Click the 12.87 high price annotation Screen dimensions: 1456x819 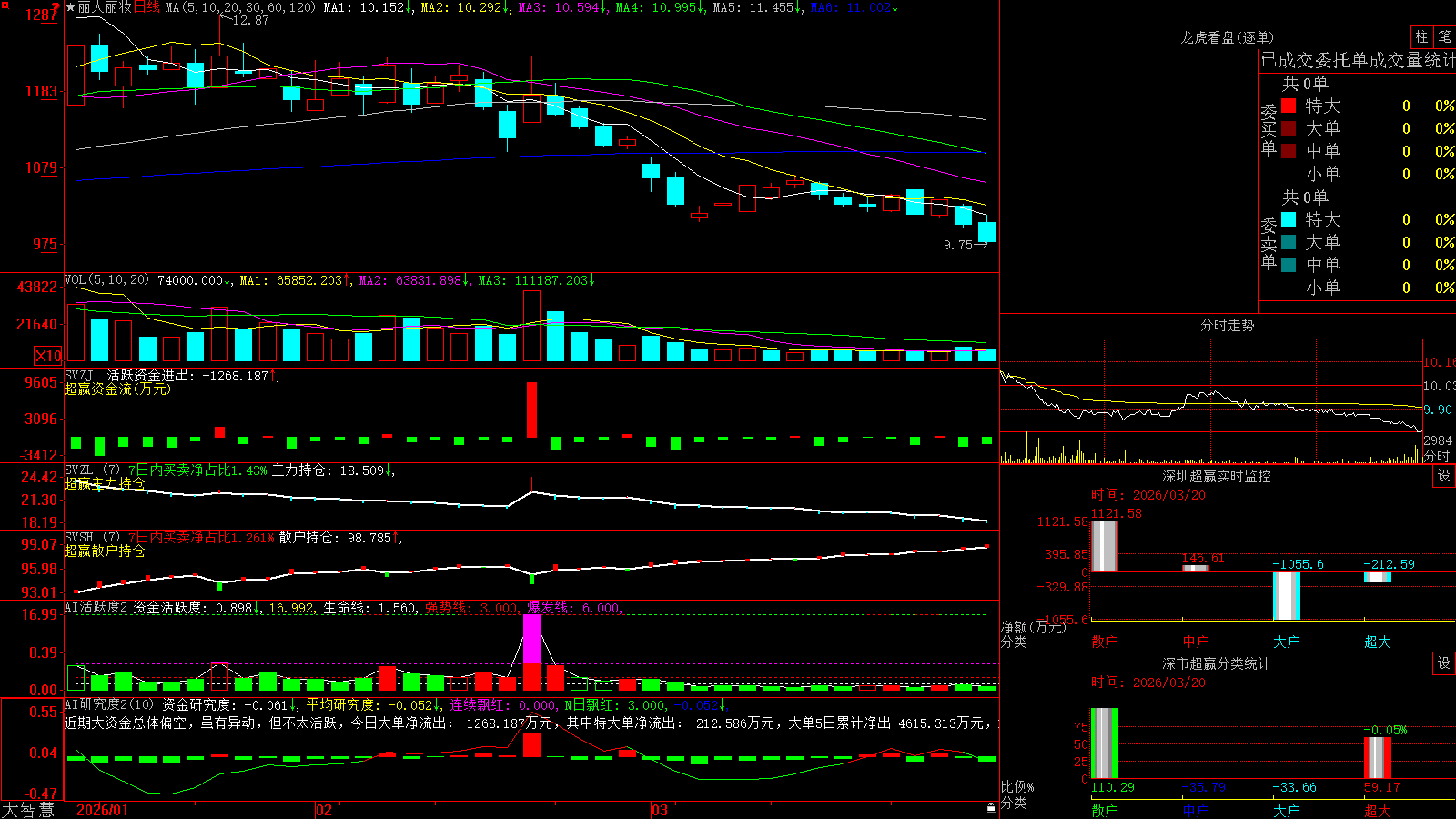click(x=250, y=20)
